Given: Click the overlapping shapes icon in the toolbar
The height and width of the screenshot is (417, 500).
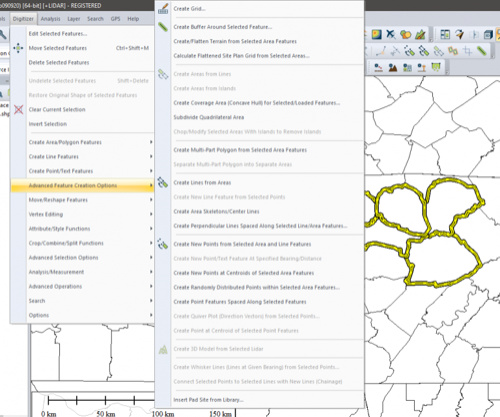Looking at the screenshot, I should [x=405, y=34].
